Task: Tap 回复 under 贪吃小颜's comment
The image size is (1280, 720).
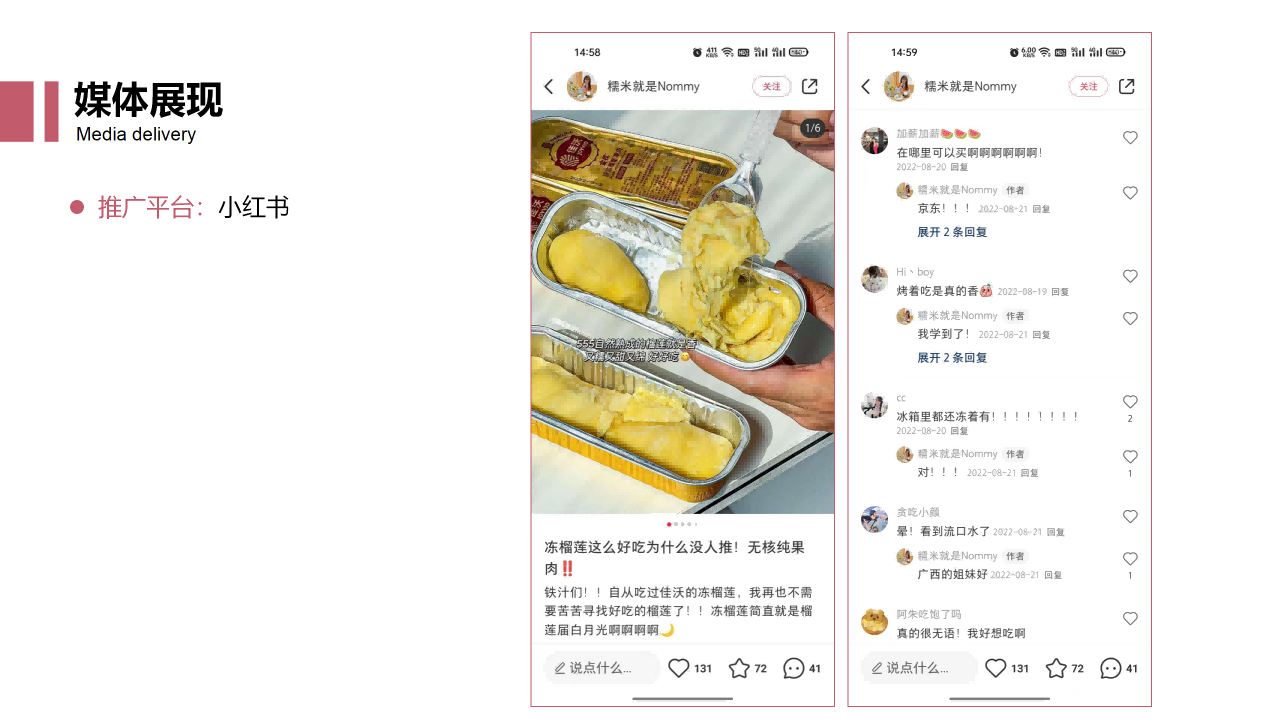Action: (x=1056, y=533)
